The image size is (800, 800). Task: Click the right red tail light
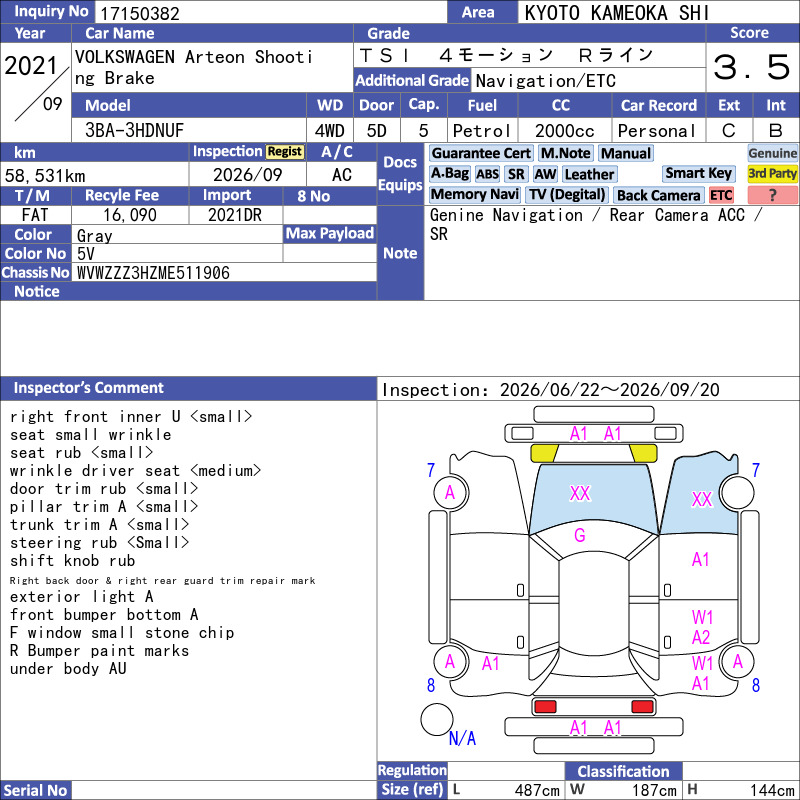click(x=642, y=707)
